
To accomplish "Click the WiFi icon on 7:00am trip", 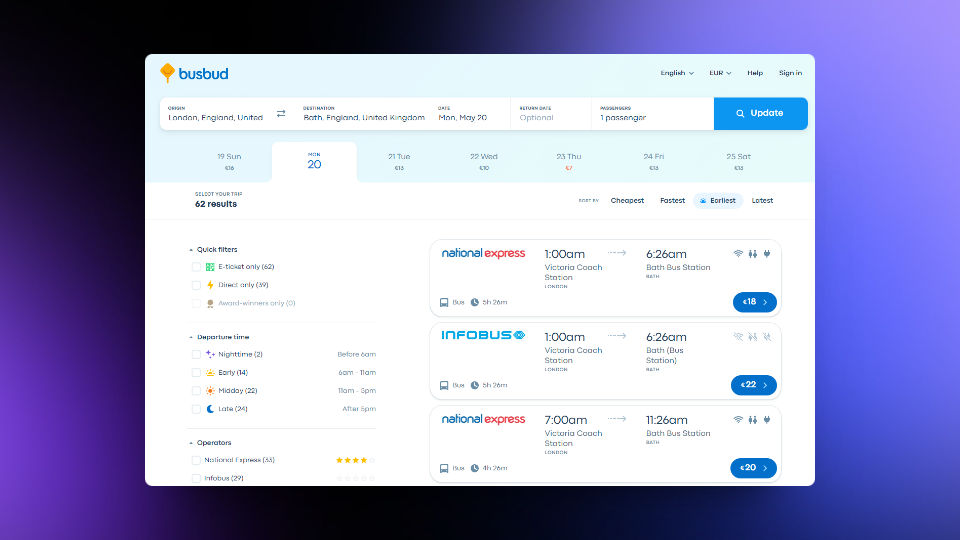I will (x=738, y=419).
